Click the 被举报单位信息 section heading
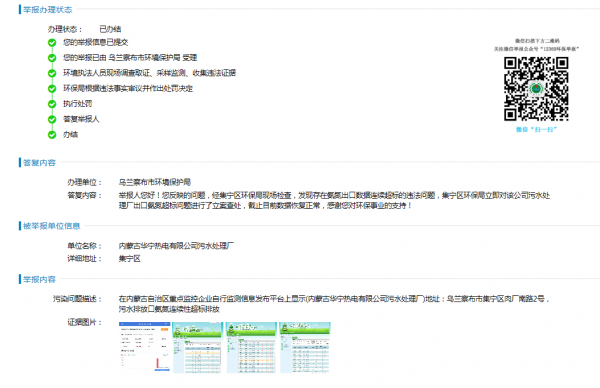This screenshot has height=388, width=600. [x=52, y=226]
